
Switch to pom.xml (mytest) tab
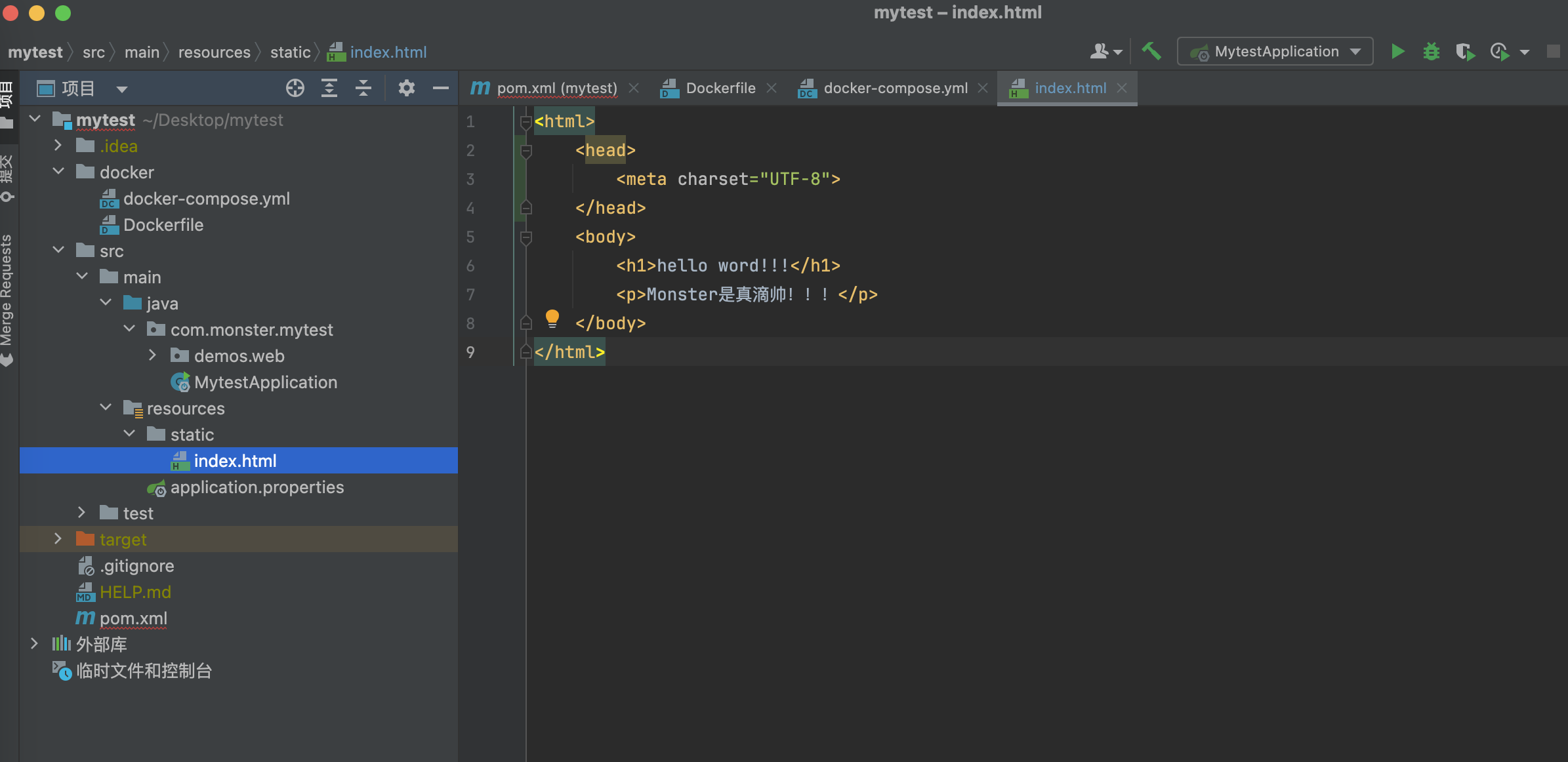[x=556, y=88]
